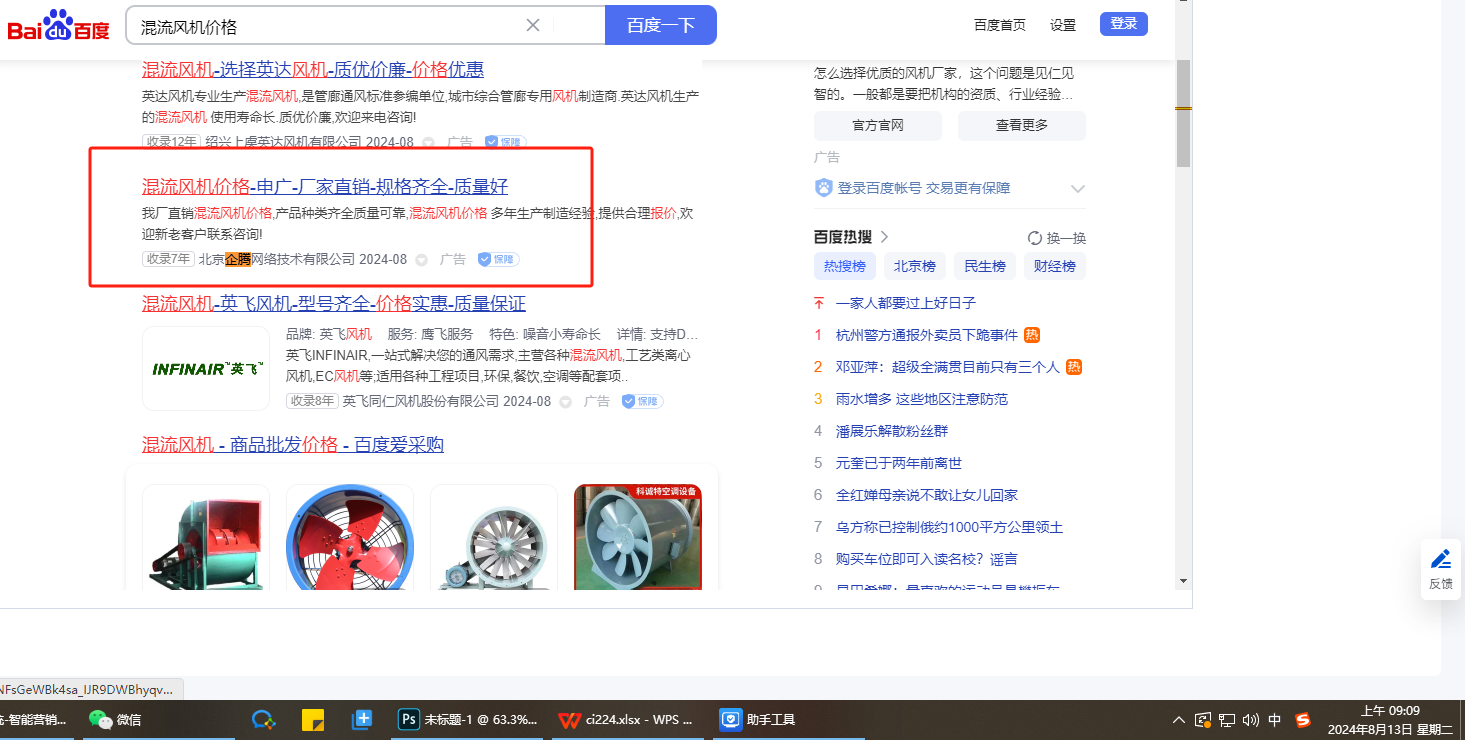
Task: Click the shield icon beside 登录百度帐号
Action: [824, 188]
